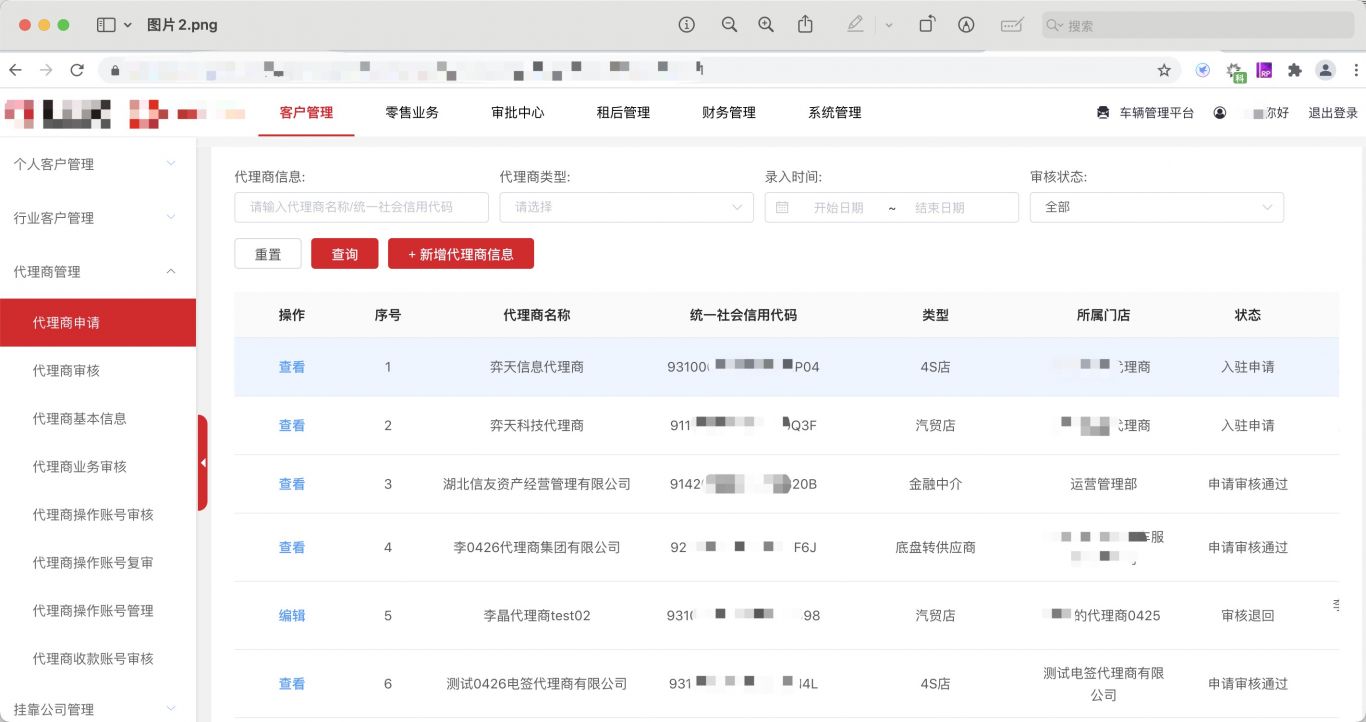
Task: Click the gear extension icon
Action: (1235, 71)
